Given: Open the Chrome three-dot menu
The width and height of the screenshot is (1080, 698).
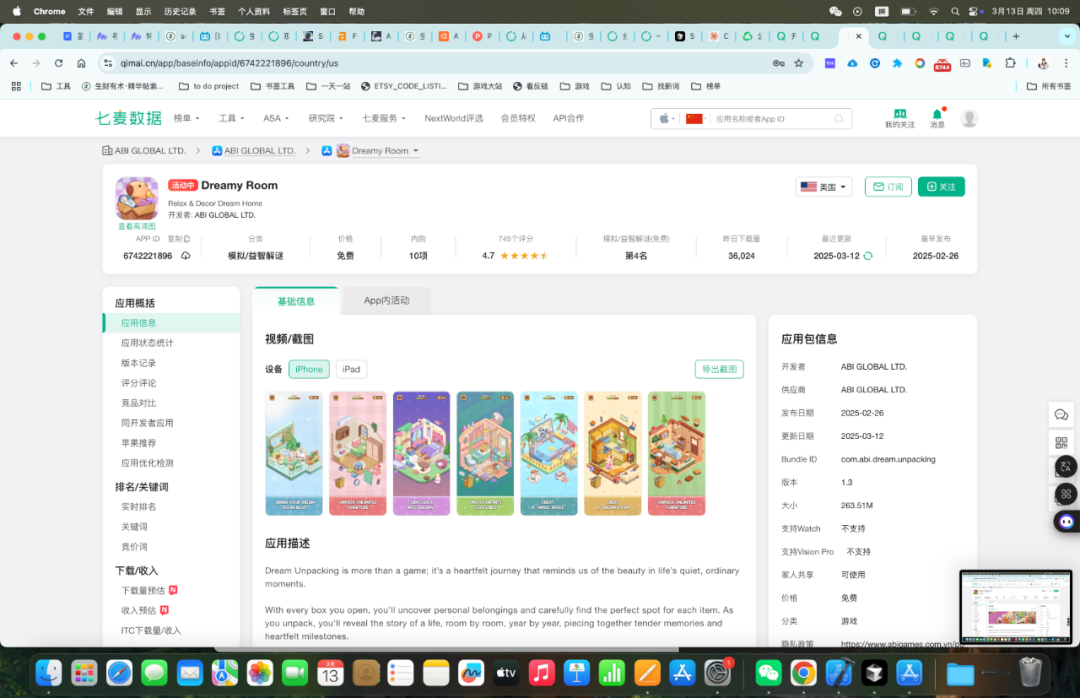Looking at the screenshot, I should coord(1066,63).
